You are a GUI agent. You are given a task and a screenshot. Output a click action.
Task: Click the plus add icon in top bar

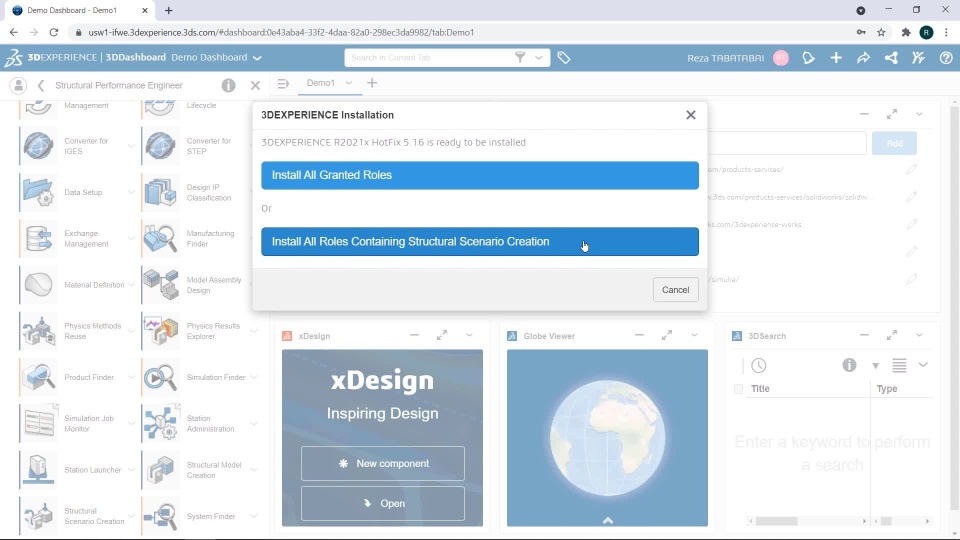(x=836, y=58)
